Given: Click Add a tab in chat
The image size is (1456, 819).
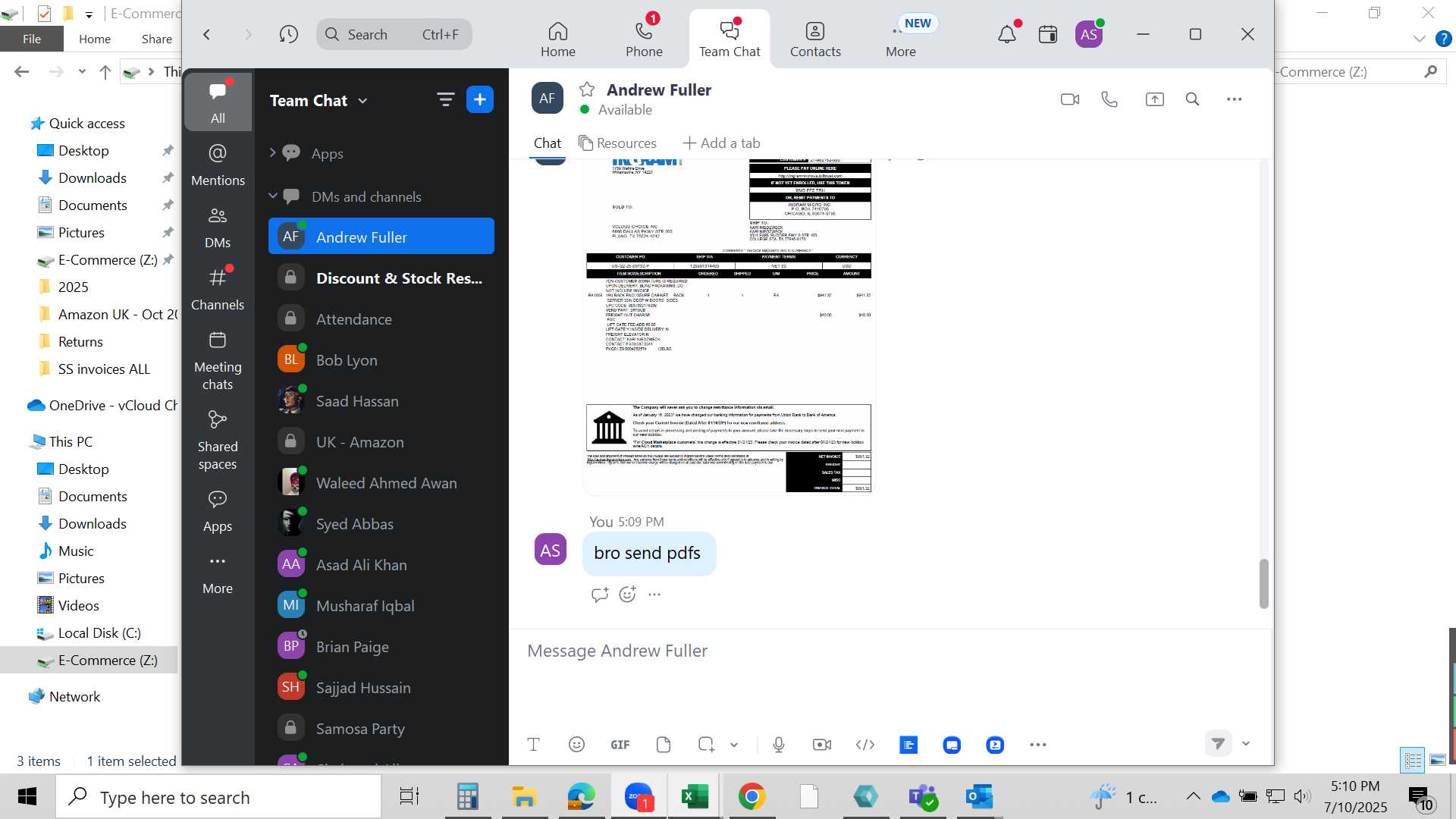Looking at the screenshot, I should click(x=721, y=143).
